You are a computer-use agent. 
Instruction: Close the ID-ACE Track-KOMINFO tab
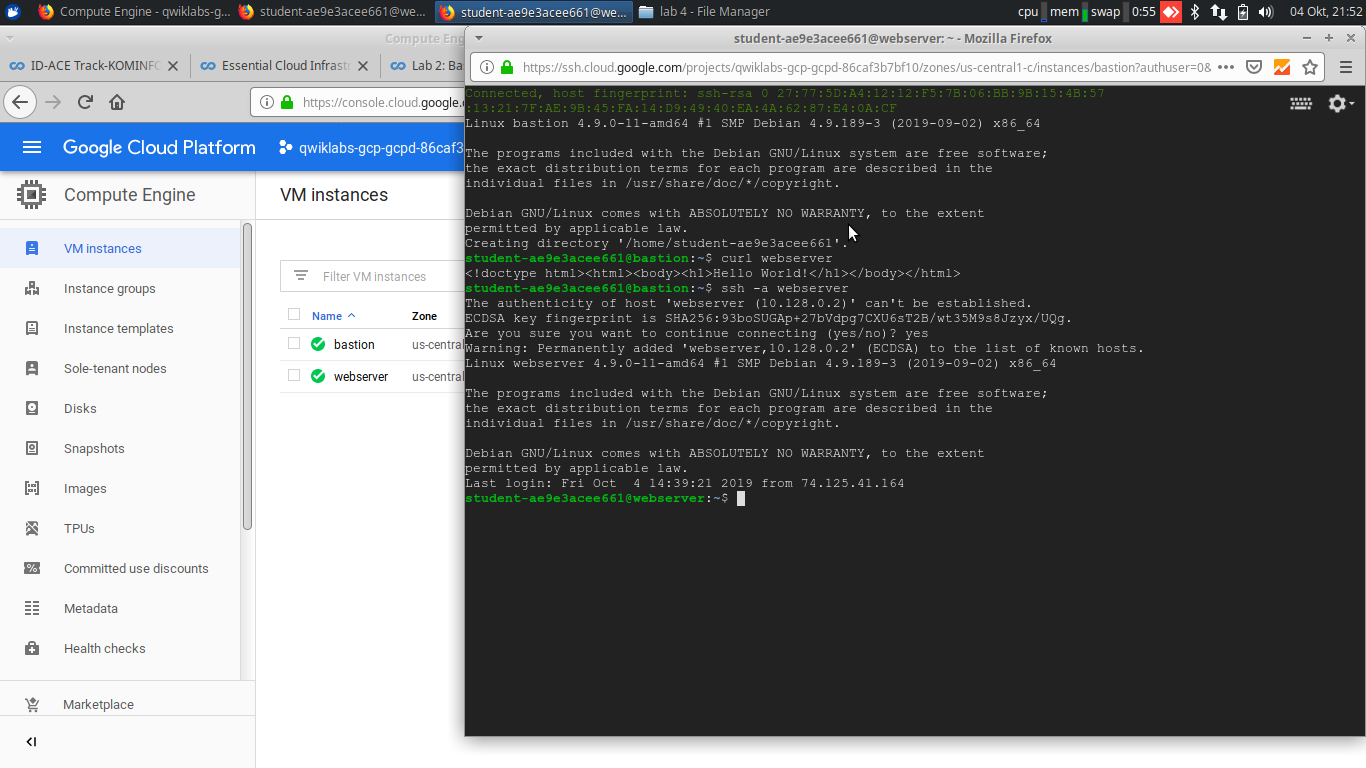173,66
